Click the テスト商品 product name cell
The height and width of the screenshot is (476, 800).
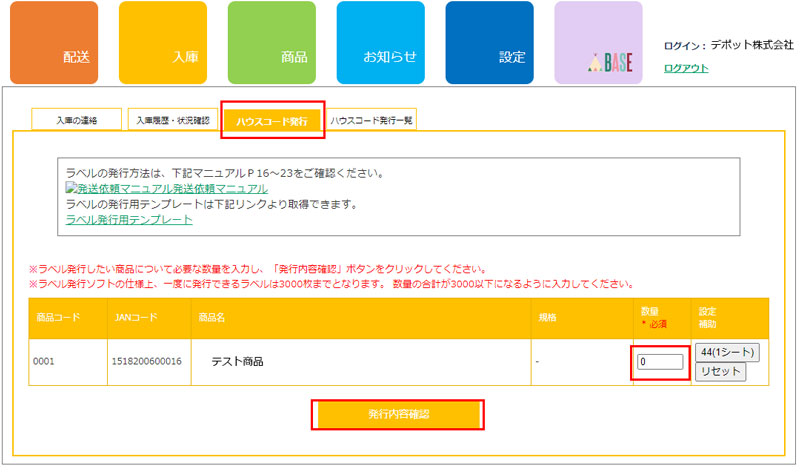point(237,361)
